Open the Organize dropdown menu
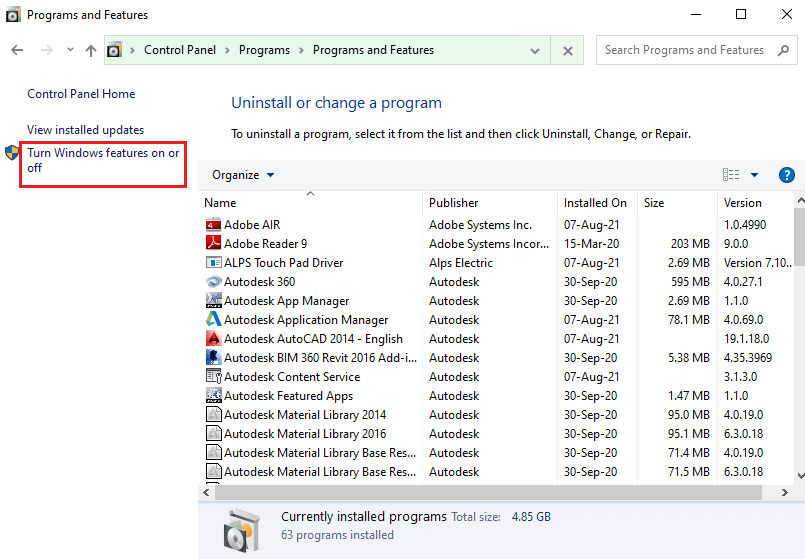Screen dimensions: 805x559 pos(243,175)
